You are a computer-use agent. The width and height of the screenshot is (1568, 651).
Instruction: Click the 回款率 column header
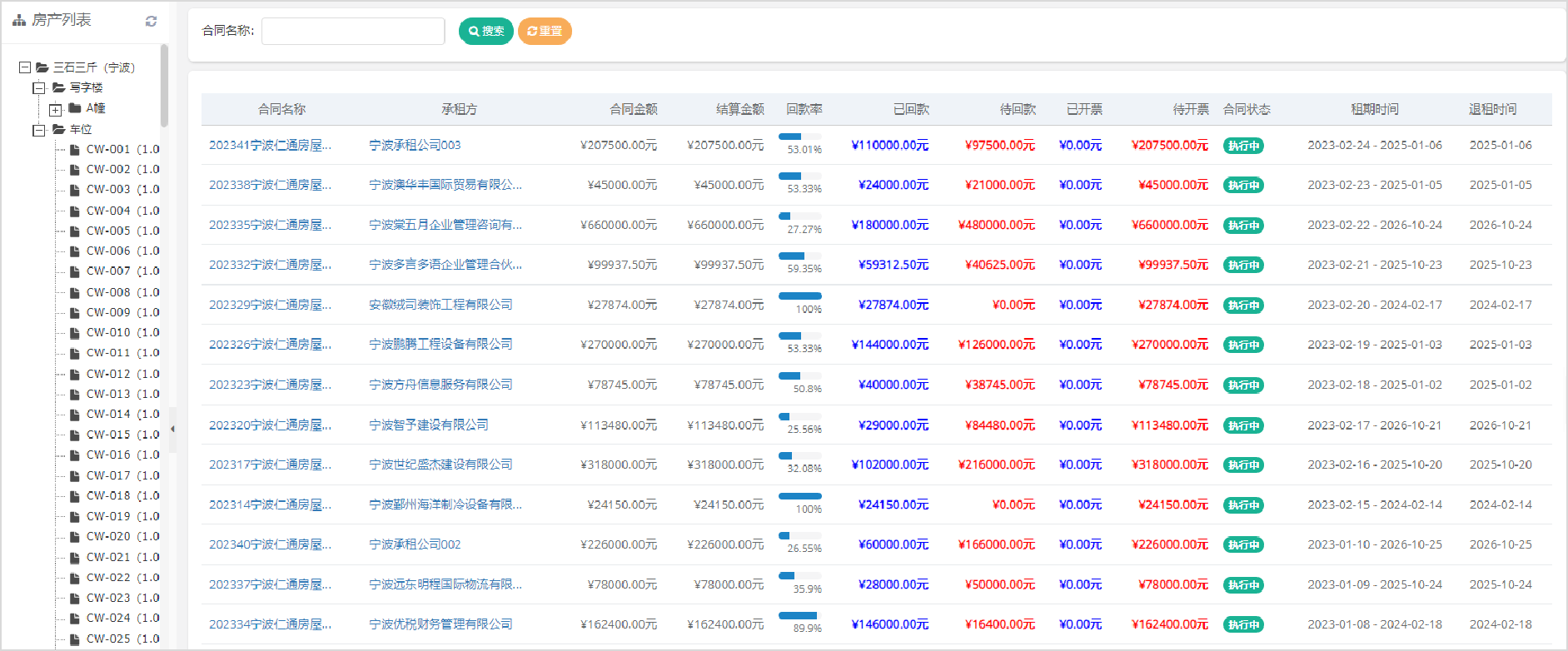pos(804,110)
